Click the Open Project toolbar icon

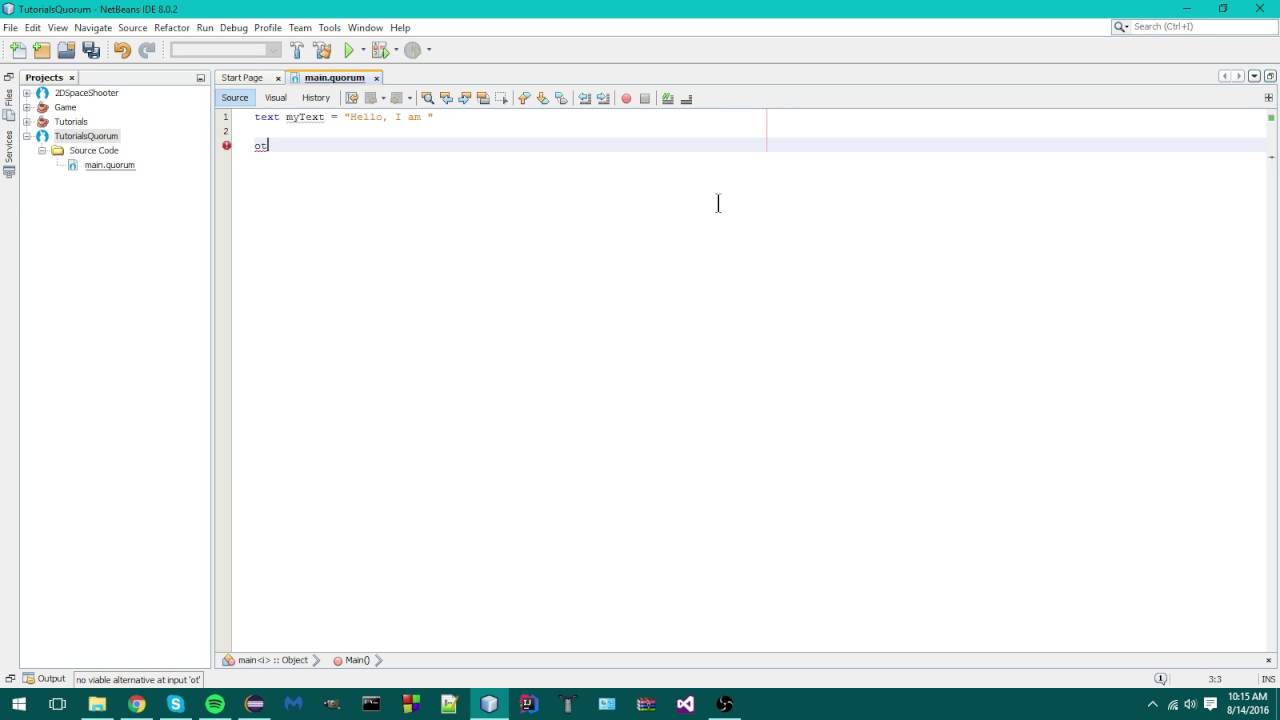(x=66, y=50)
